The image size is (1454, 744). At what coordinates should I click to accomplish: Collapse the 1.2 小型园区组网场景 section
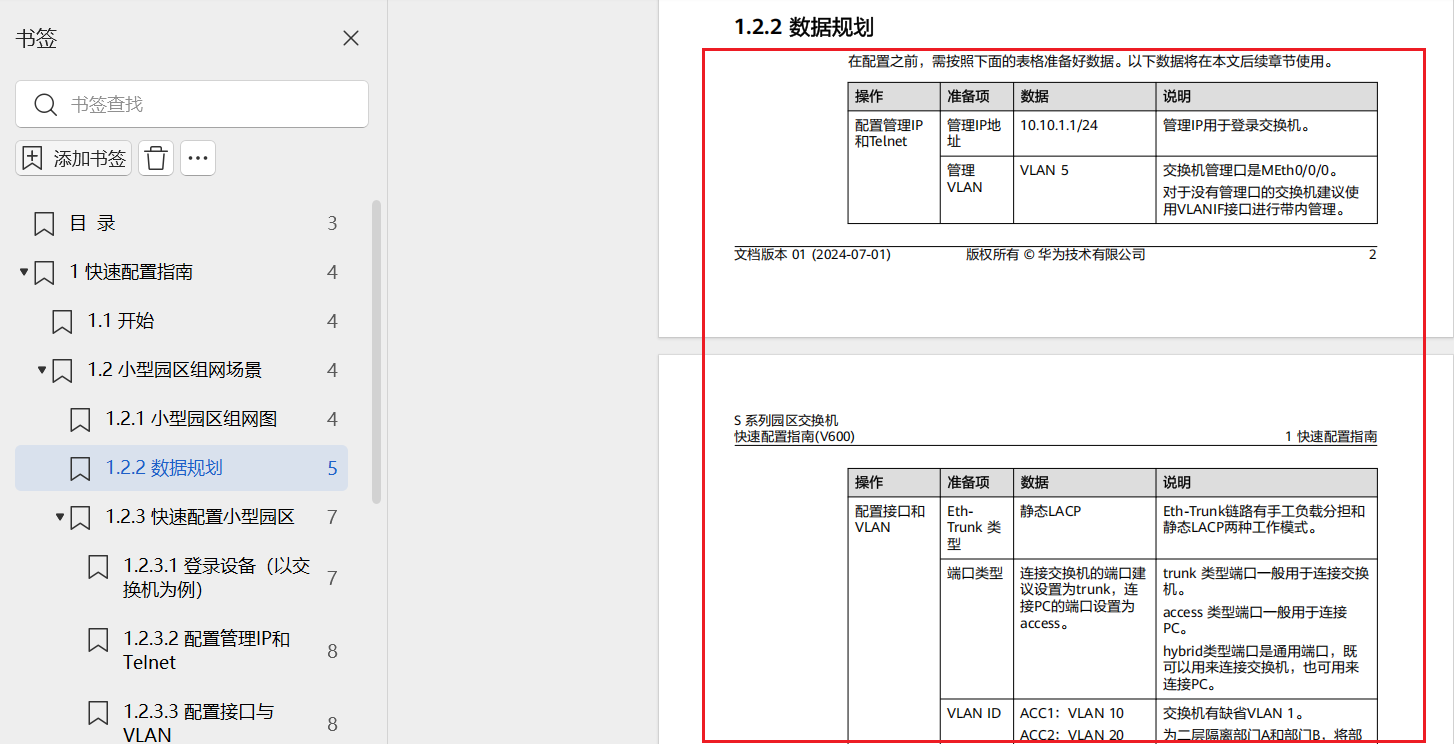point(41,369)
